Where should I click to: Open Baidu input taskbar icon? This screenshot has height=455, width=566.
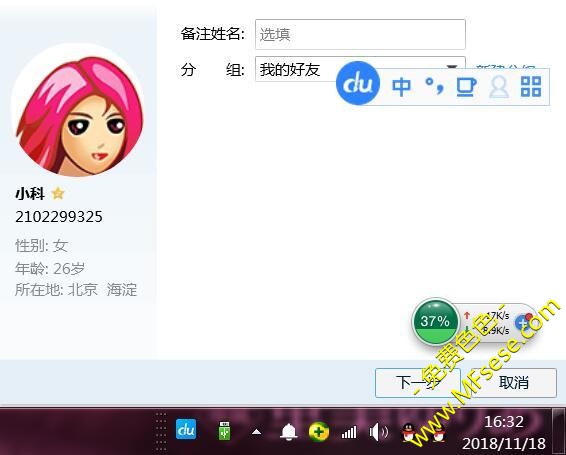(186, 429)
